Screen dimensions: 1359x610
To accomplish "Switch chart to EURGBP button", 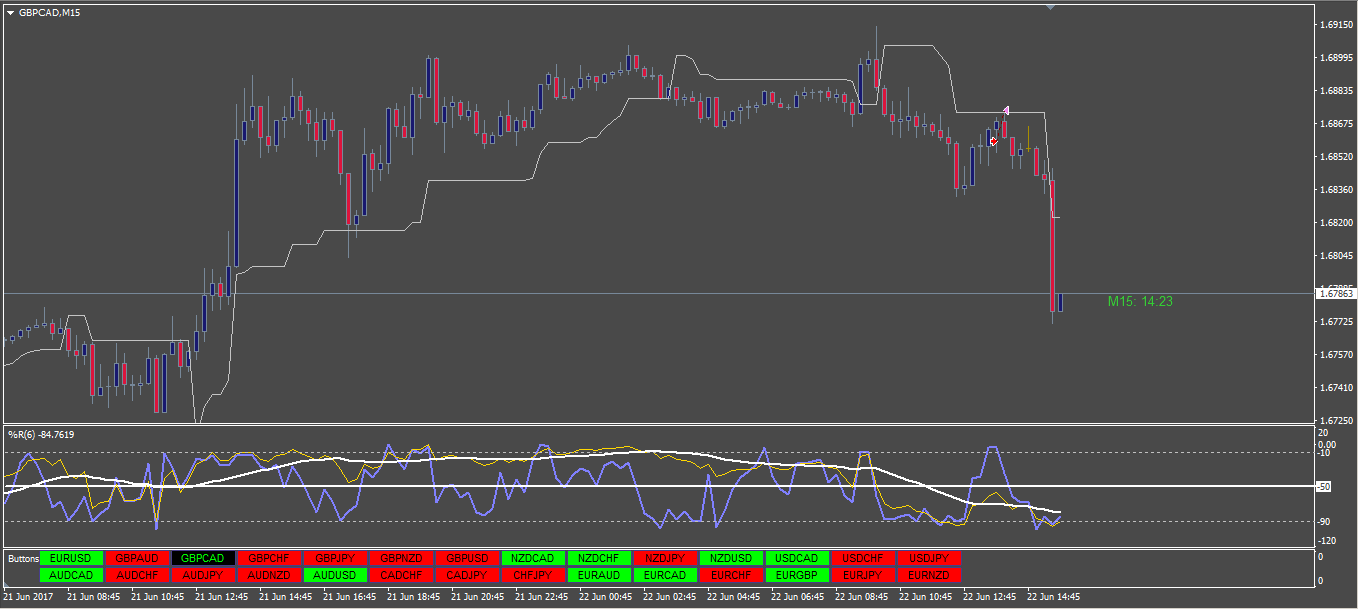I will [x=797, y=575].
